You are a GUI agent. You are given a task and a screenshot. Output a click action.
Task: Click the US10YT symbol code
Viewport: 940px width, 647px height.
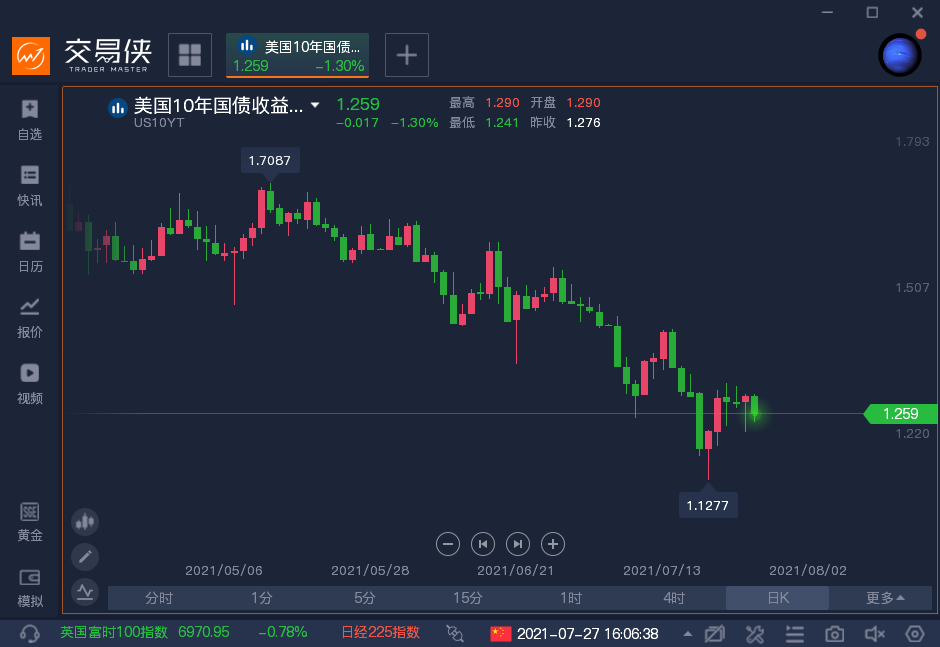pyautogui.click(x=159, y=123)
